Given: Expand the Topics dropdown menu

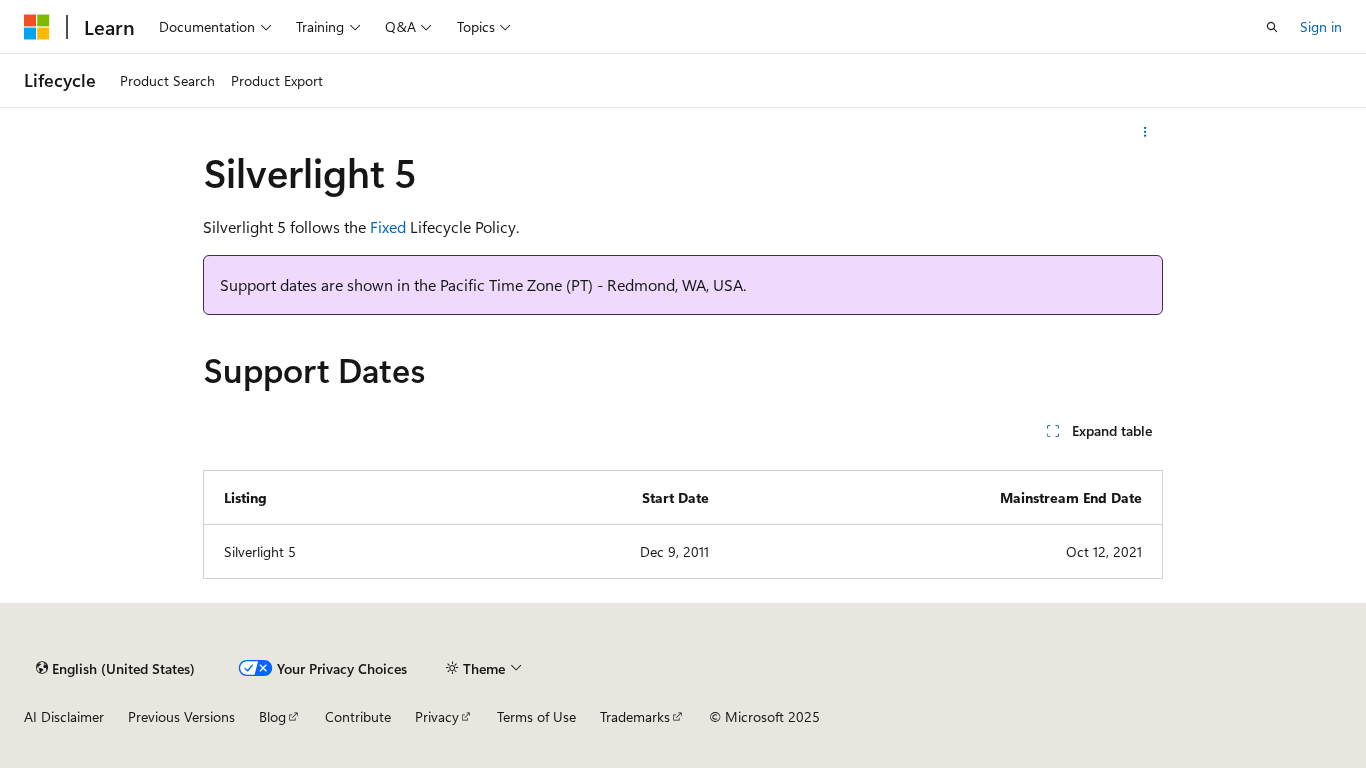Looking at the screenshot, I should [484, 27].
